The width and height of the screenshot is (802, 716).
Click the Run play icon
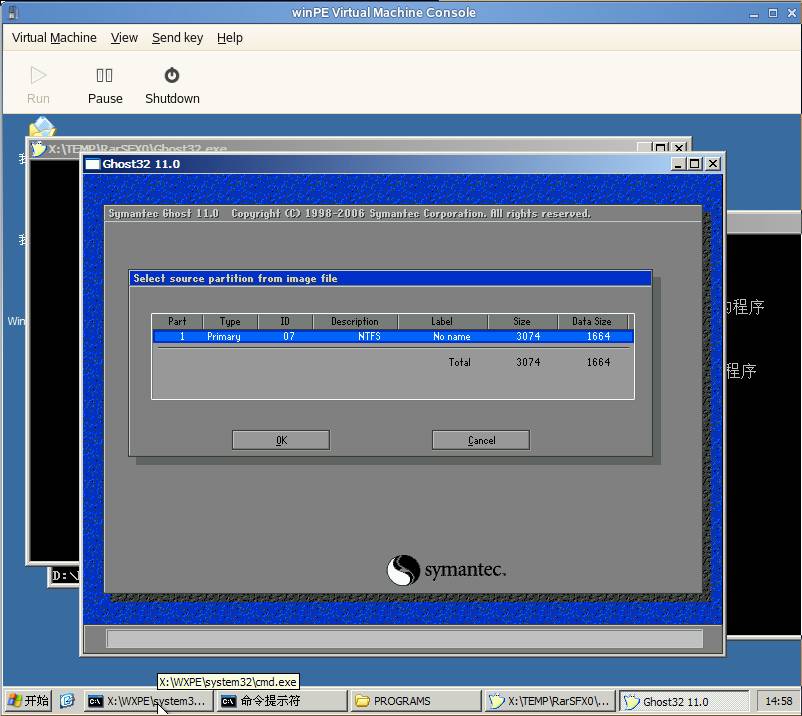[38, 75]
